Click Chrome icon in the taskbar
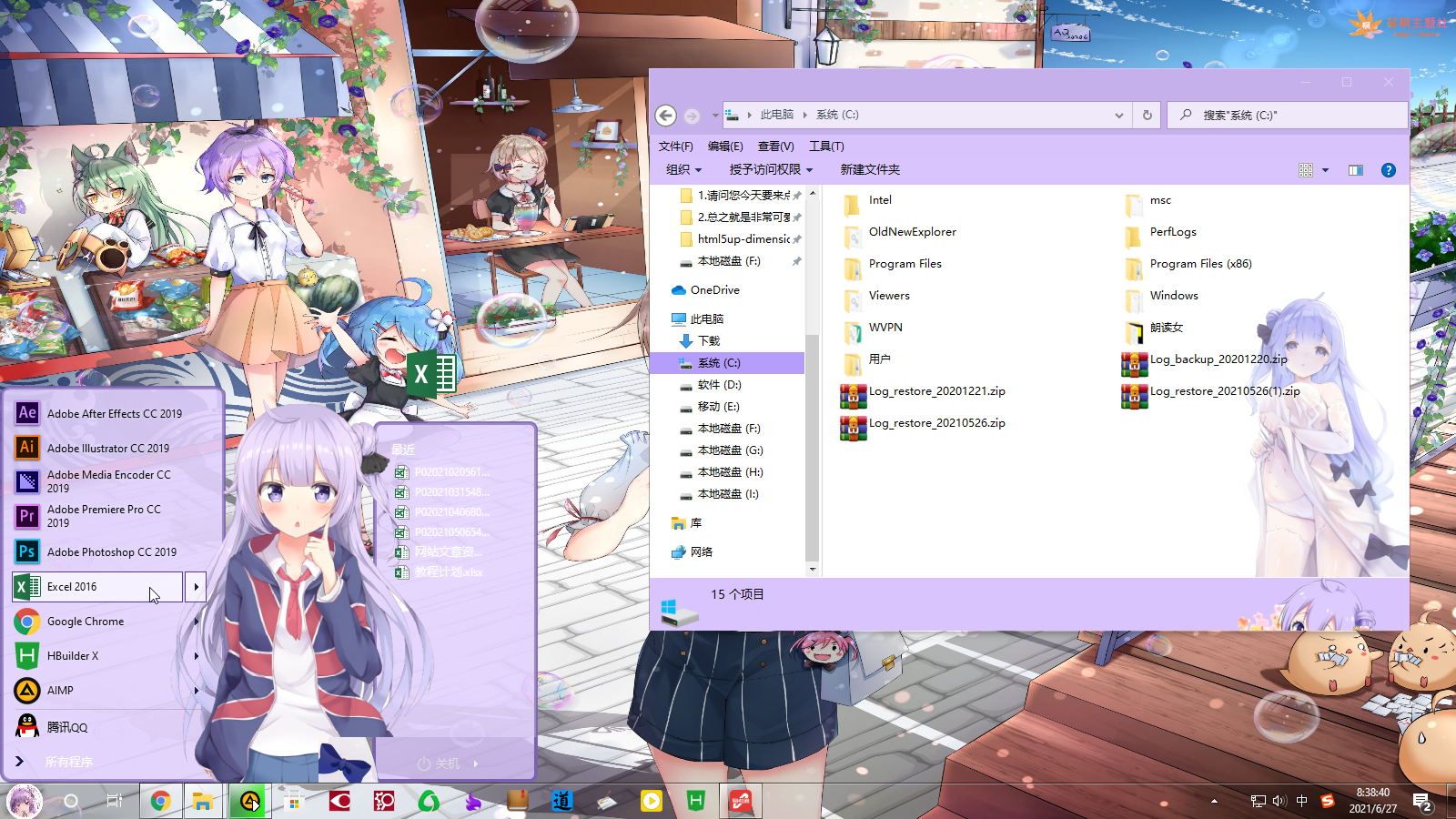This screenshot has height=819, width=1456. point(160,801)
